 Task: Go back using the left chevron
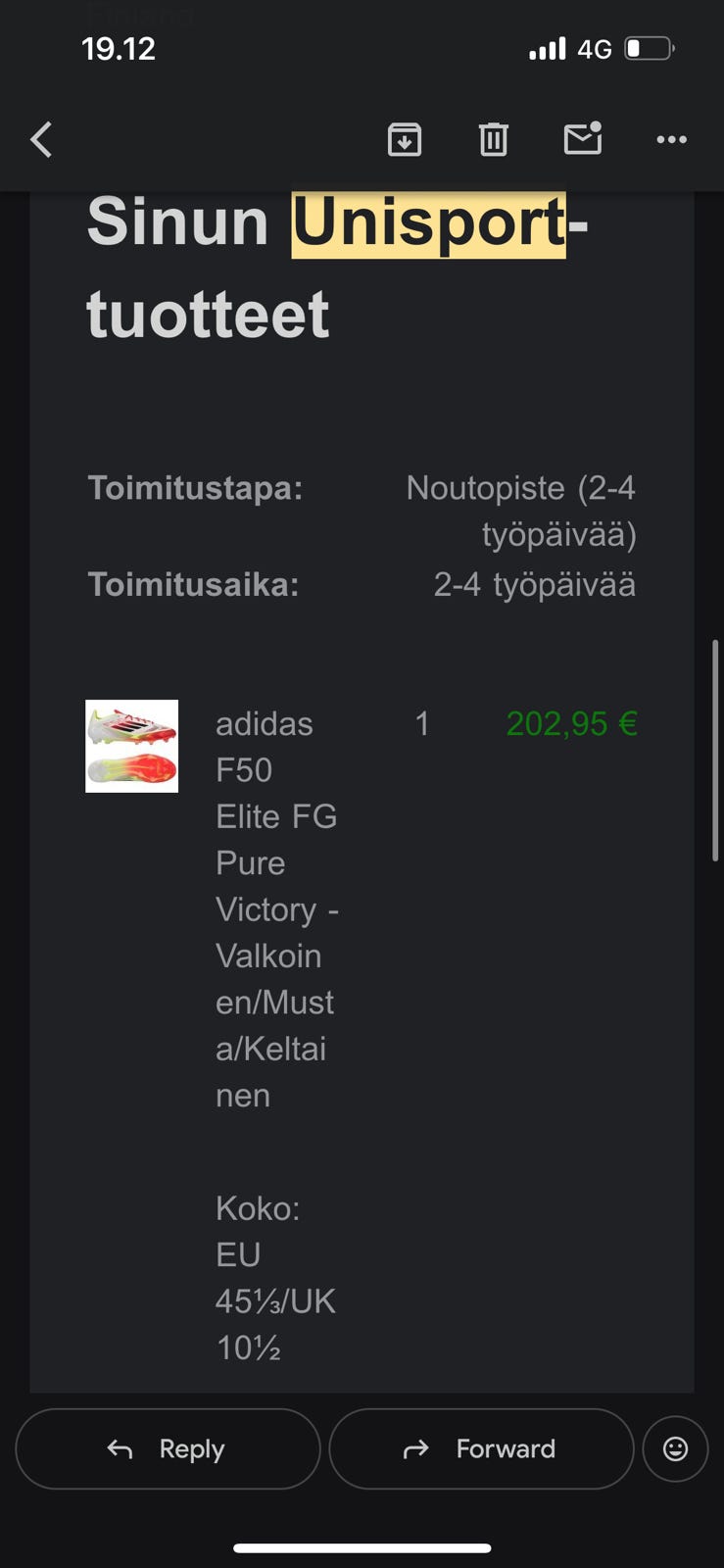[x=41, y=140]
